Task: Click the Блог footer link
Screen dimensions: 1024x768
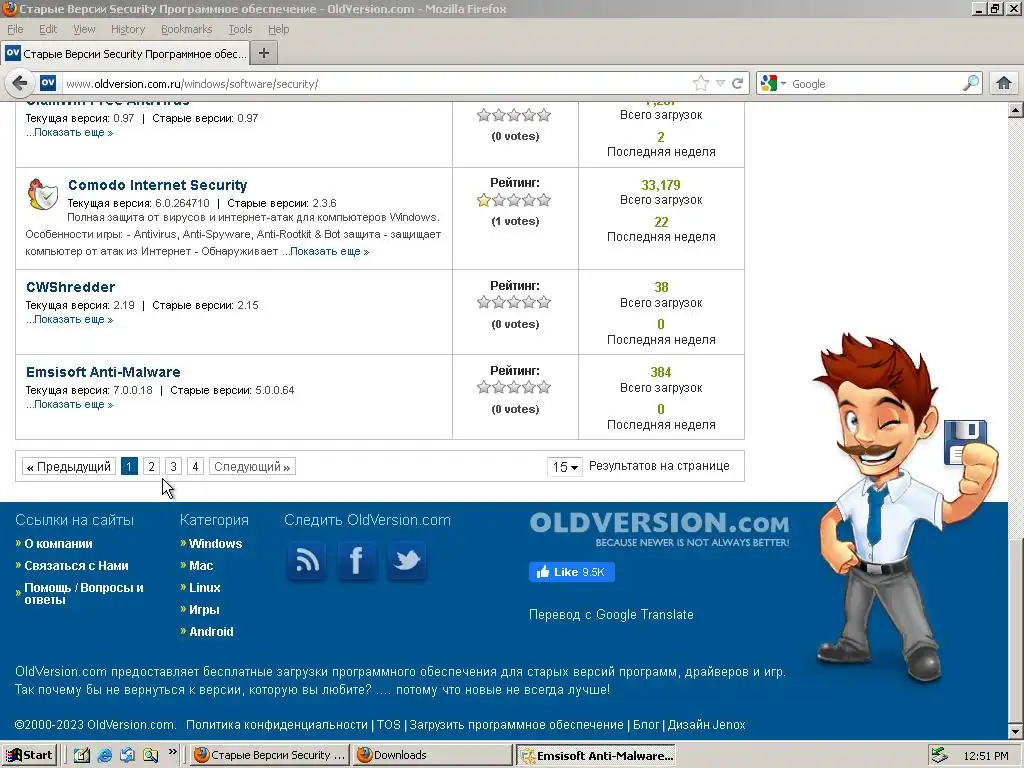Action: (646, 725)
